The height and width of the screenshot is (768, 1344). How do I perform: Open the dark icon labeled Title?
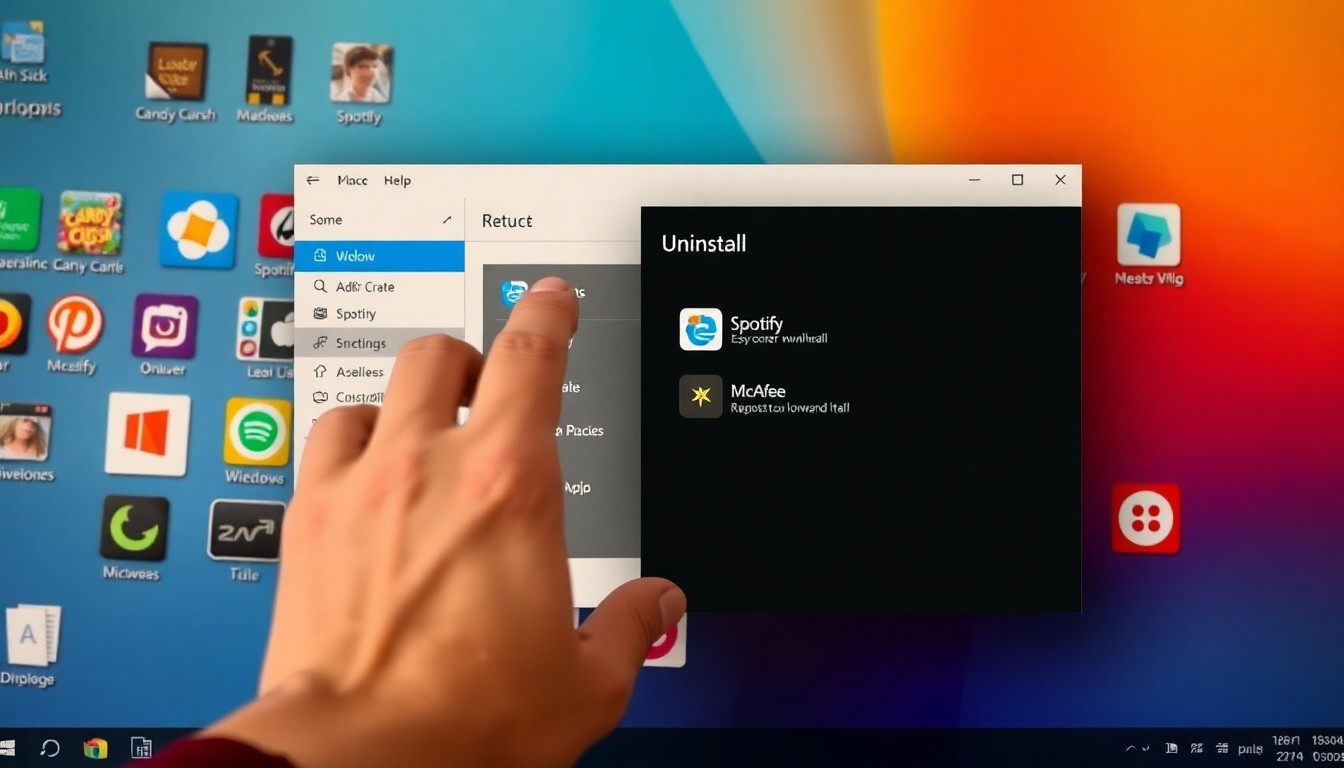click(245, 531)
